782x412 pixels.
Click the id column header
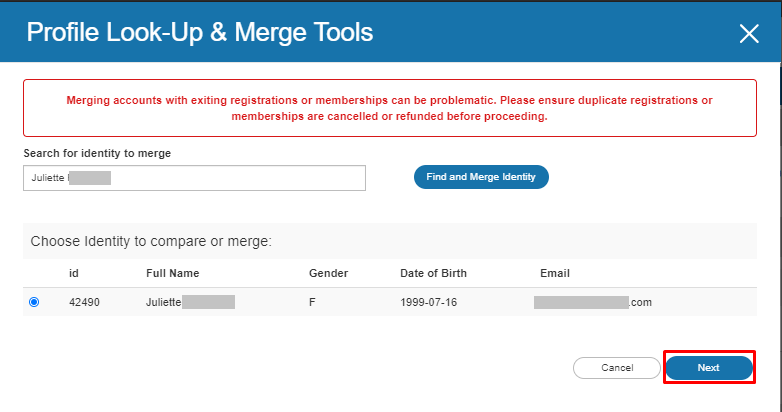[x=74, y=273]
